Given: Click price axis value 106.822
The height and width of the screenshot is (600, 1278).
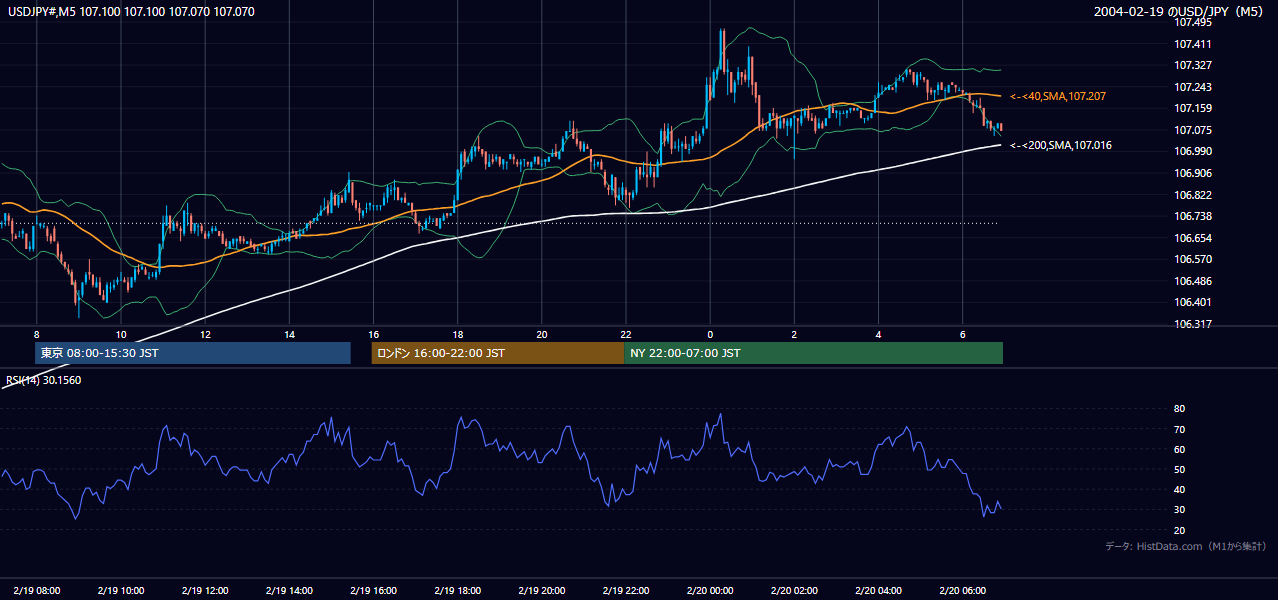Looking at the screenshot, I should (1192, 195).
